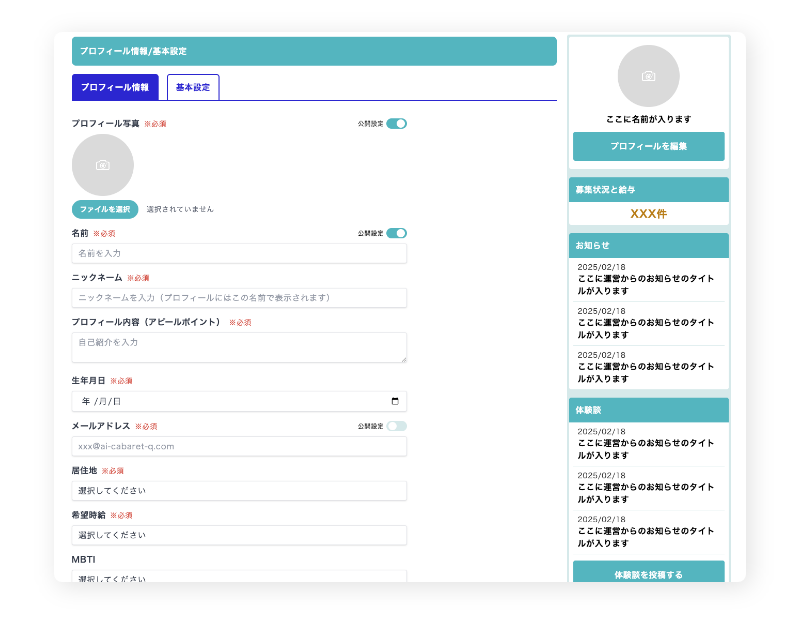Enable public setting for email address
The image size is (800, 622).
(396, 426)
